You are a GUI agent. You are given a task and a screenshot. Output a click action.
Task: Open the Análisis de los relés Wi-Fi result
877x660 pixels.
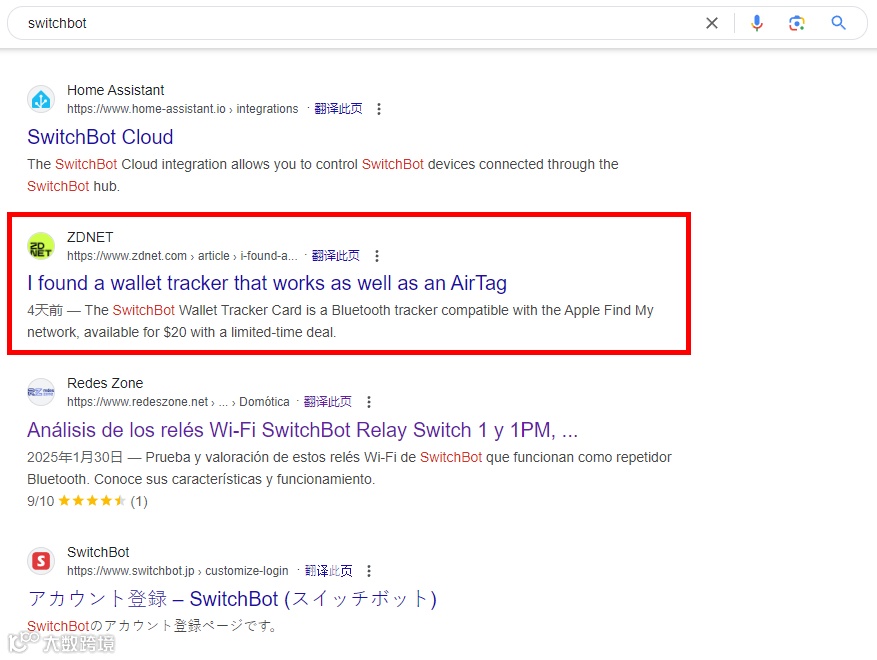[302, 430]
